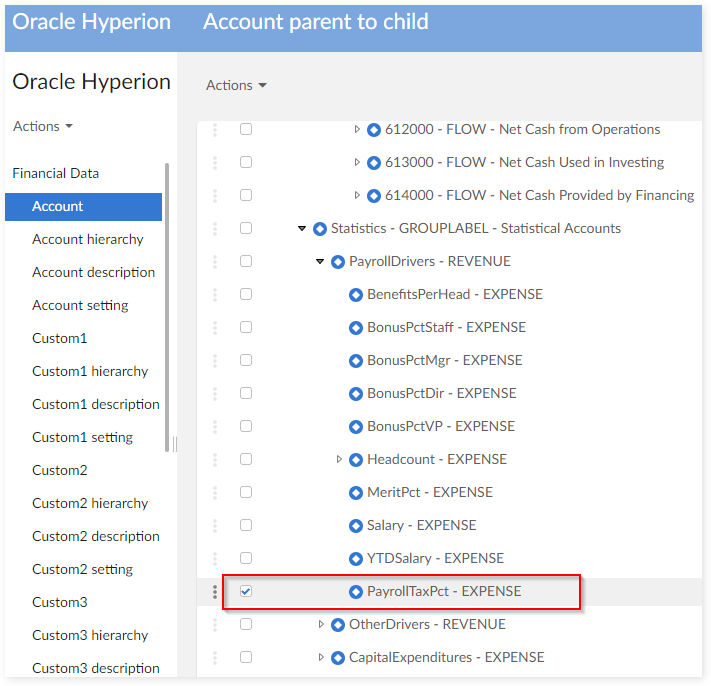Tick the YTDSalary row checkbox
The height and width of the screenshot is (686, 711).
point(246,559)
